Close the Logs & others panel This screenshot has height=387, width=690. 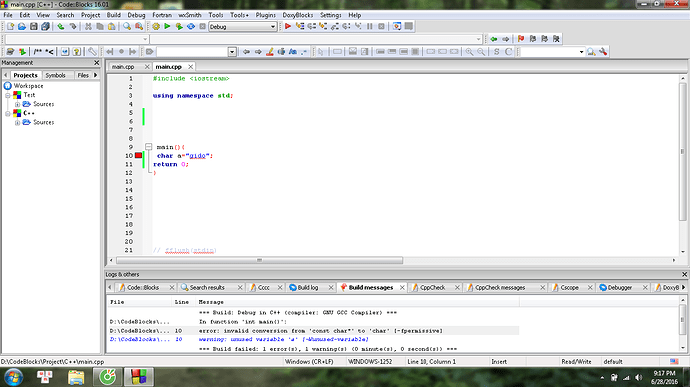tap(684, 274)
